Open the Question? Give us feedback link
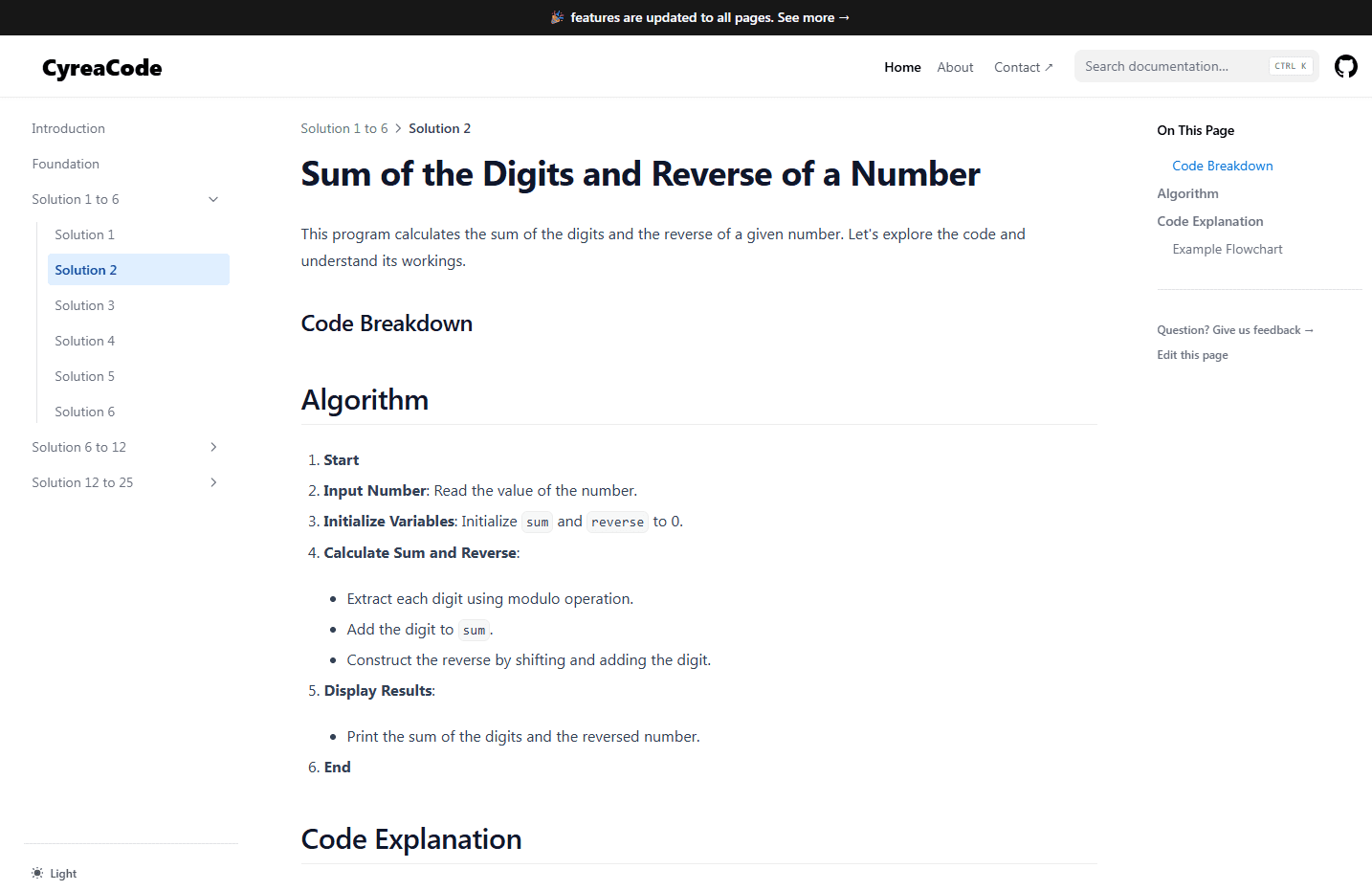The height and width of the screenshot is (891, 1372). coord(1235,330)
